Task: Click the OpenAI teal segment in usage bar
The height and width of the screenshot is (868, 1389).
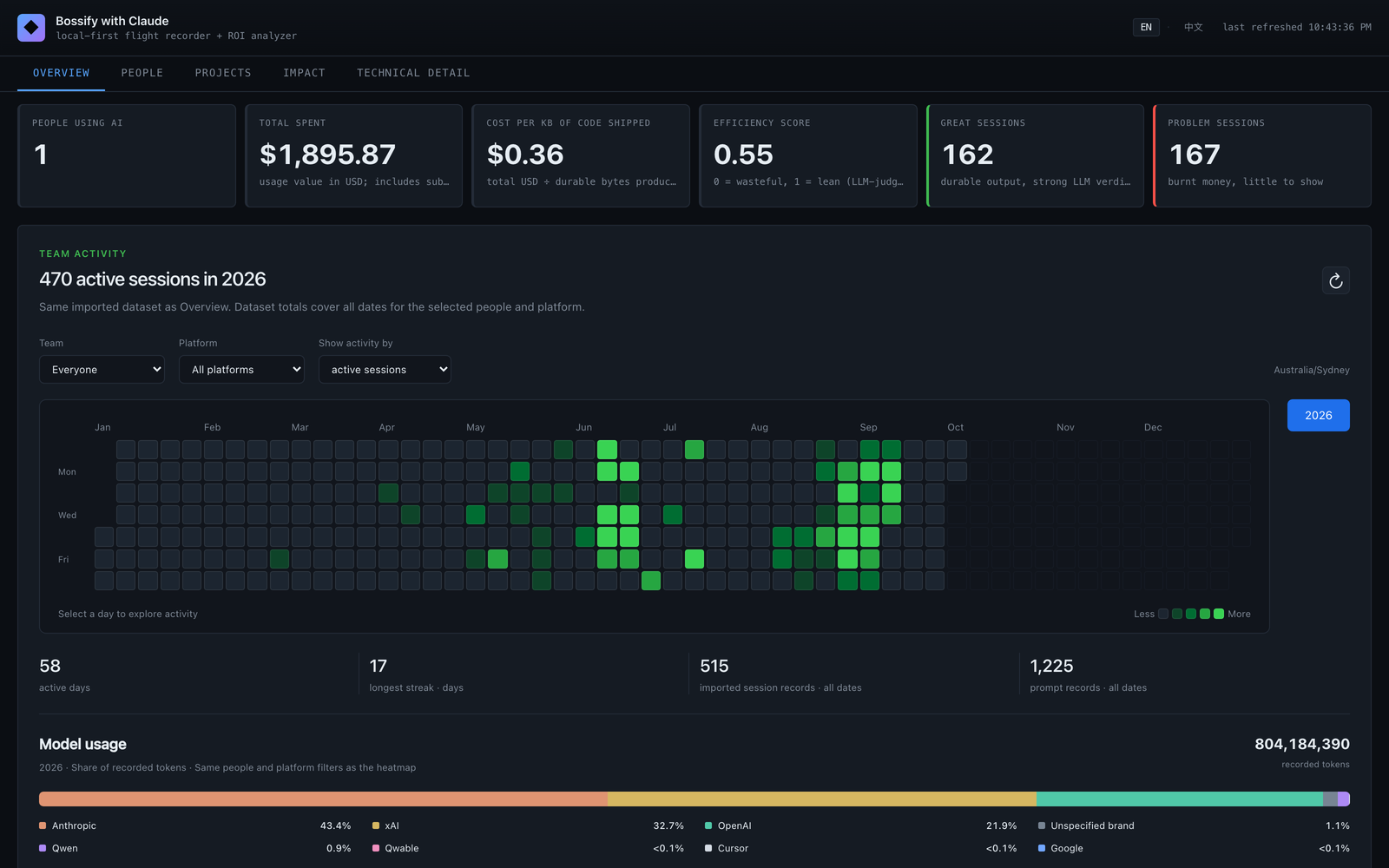Action: (1180, 799)
